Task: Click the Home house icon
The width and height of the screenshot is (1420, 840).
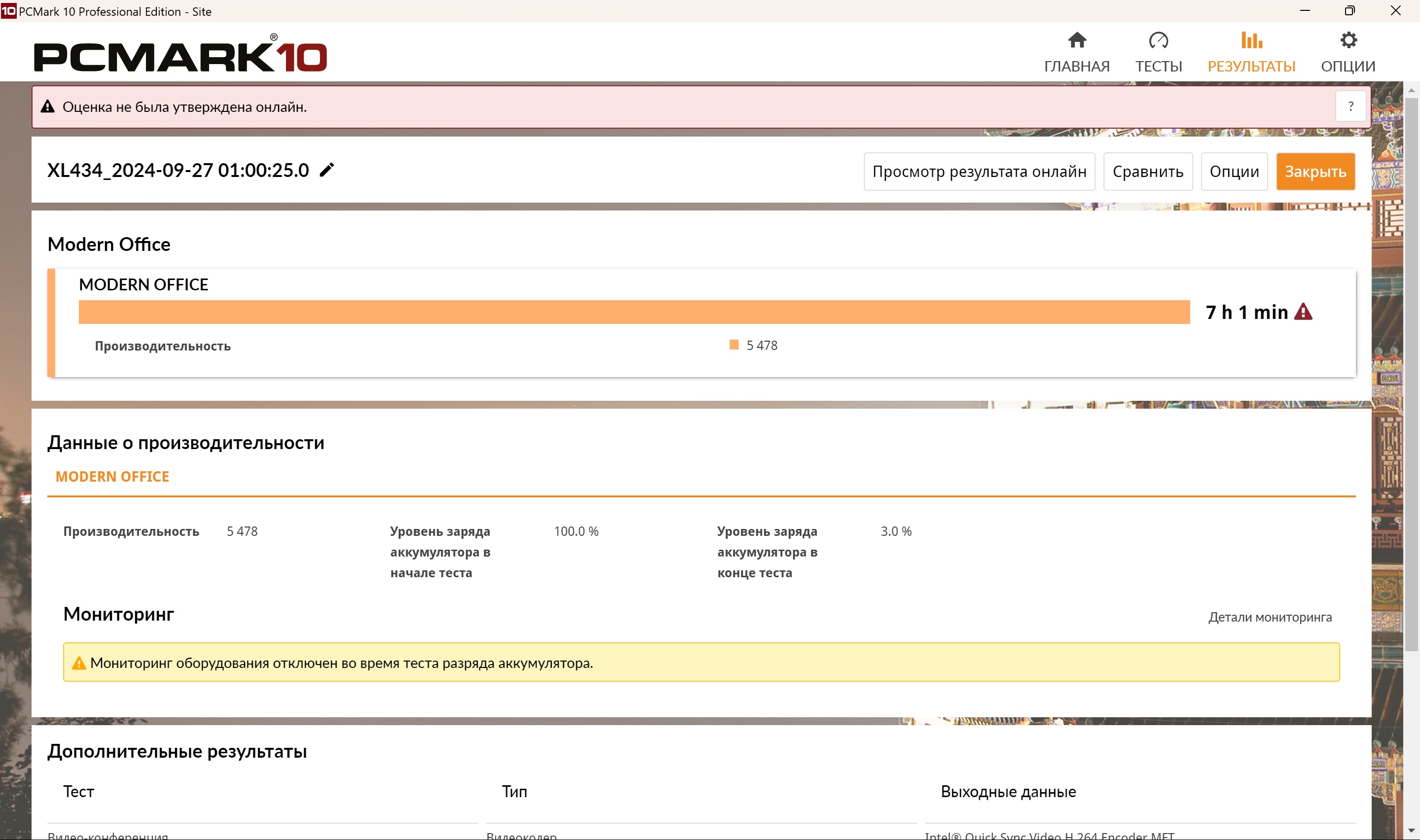Action: [x=1076, y=40]
